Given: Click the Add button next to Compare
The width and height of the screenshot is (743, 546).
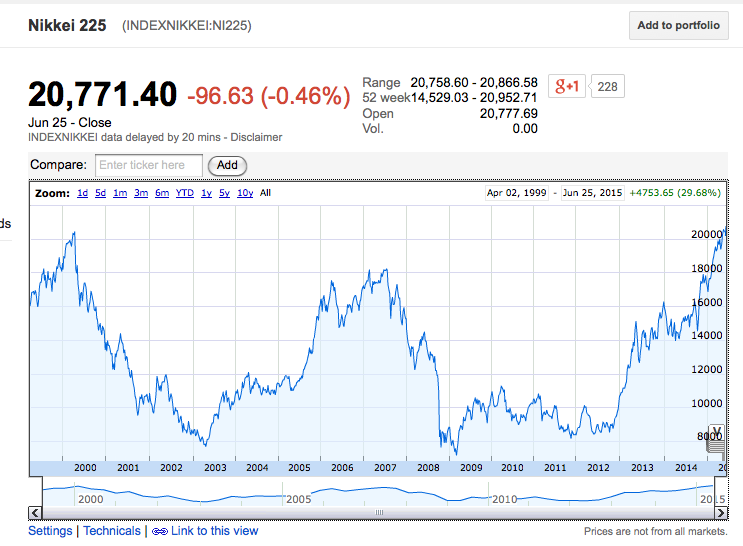Looking at the screenshot, I should (227, 165).
